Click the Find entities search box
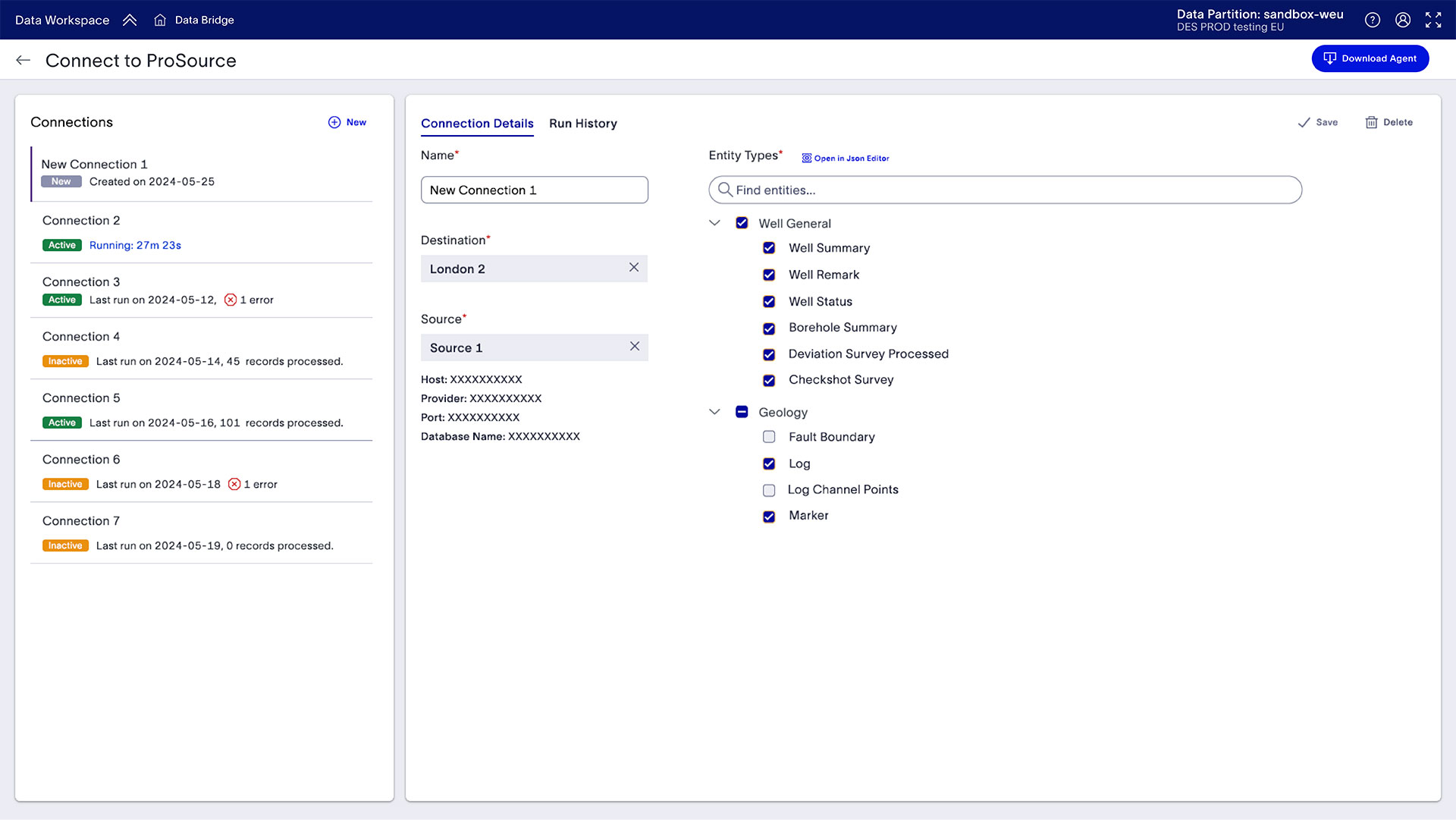The image size is (1456, 820). (1006, 190)
